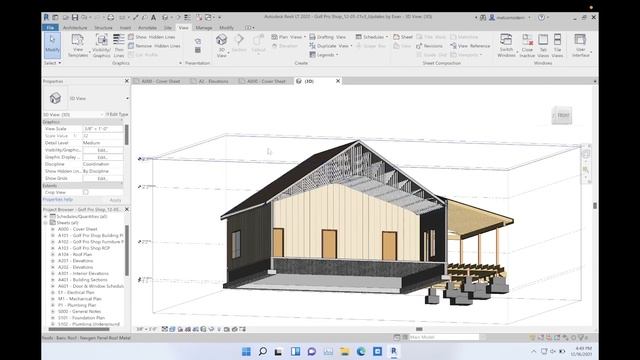Screen dimensions: 640x360
Task: Open Microsoft Edge from the taskbar
Action: [x=361, y=351]
